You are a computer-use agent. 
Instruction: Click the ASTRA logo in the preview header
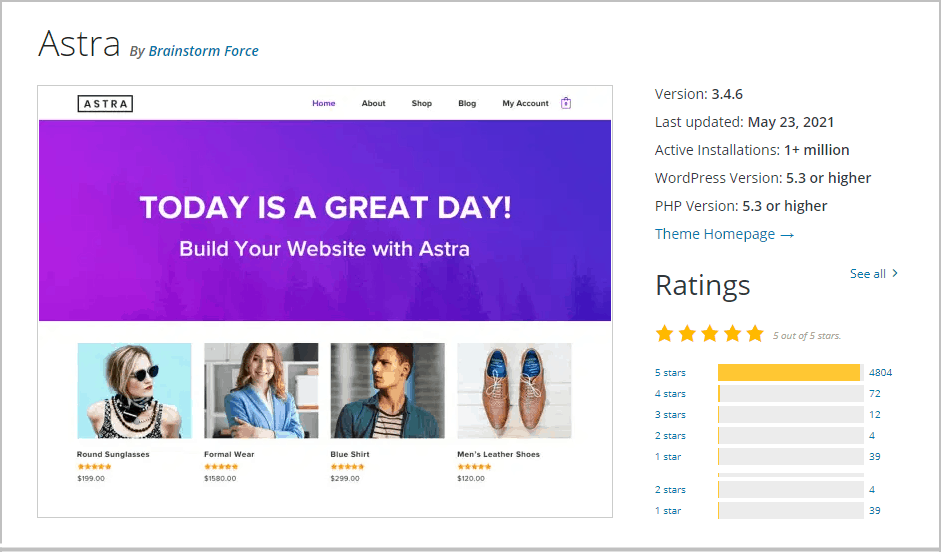[x=105, y=104]
